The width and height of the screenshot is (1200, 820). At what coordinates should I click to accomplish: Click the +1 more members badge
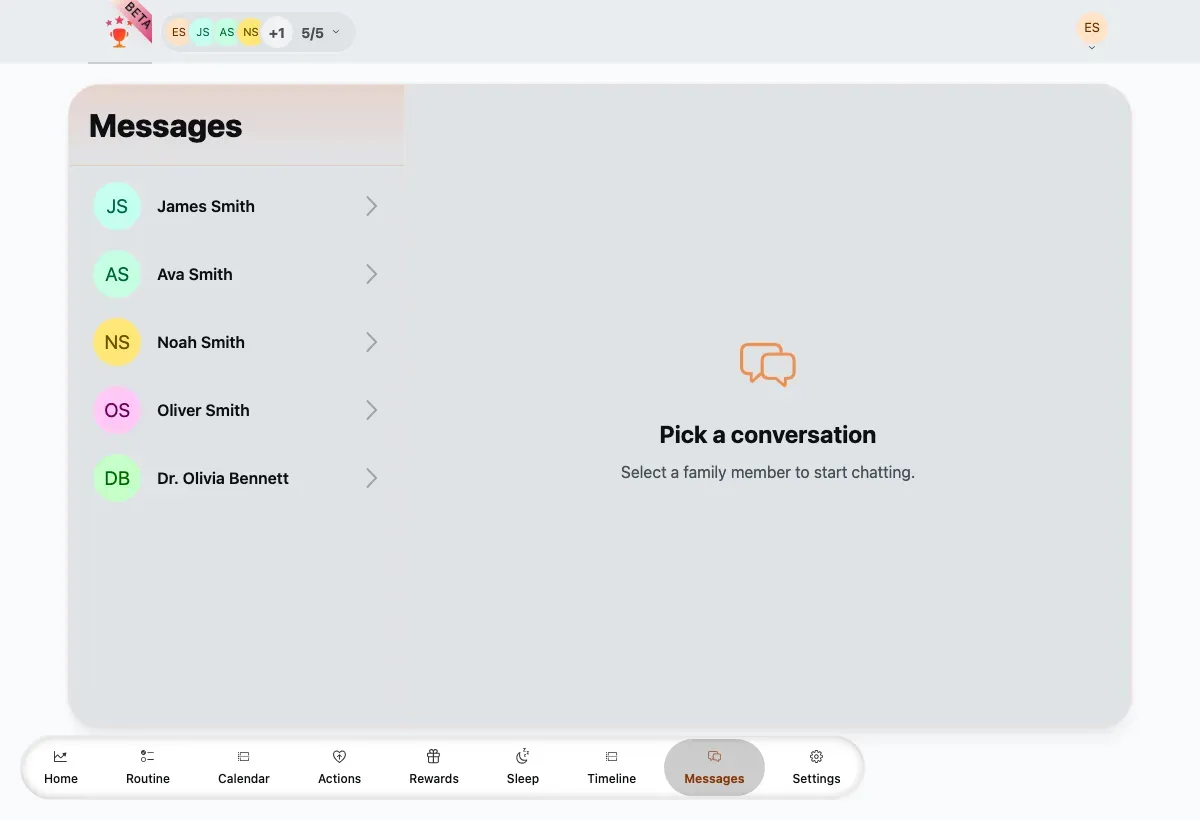tap(277, 33)
